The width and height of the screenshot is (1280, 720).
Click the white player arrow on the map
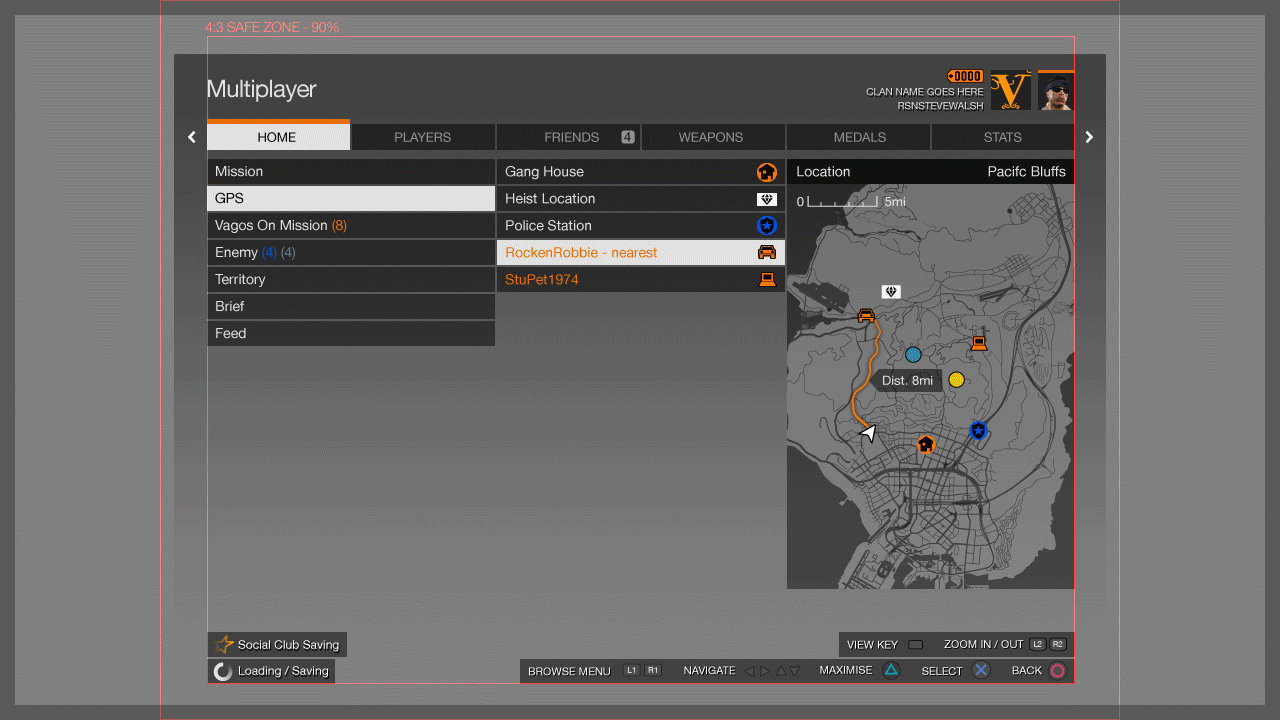point(868,433)
